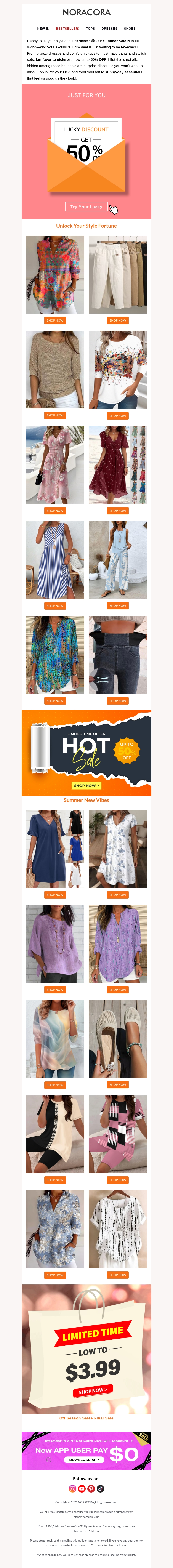Click DOWNLOAD APP button on app banner
Viewport: 173px width, 1568px height.
(84, 1460)
